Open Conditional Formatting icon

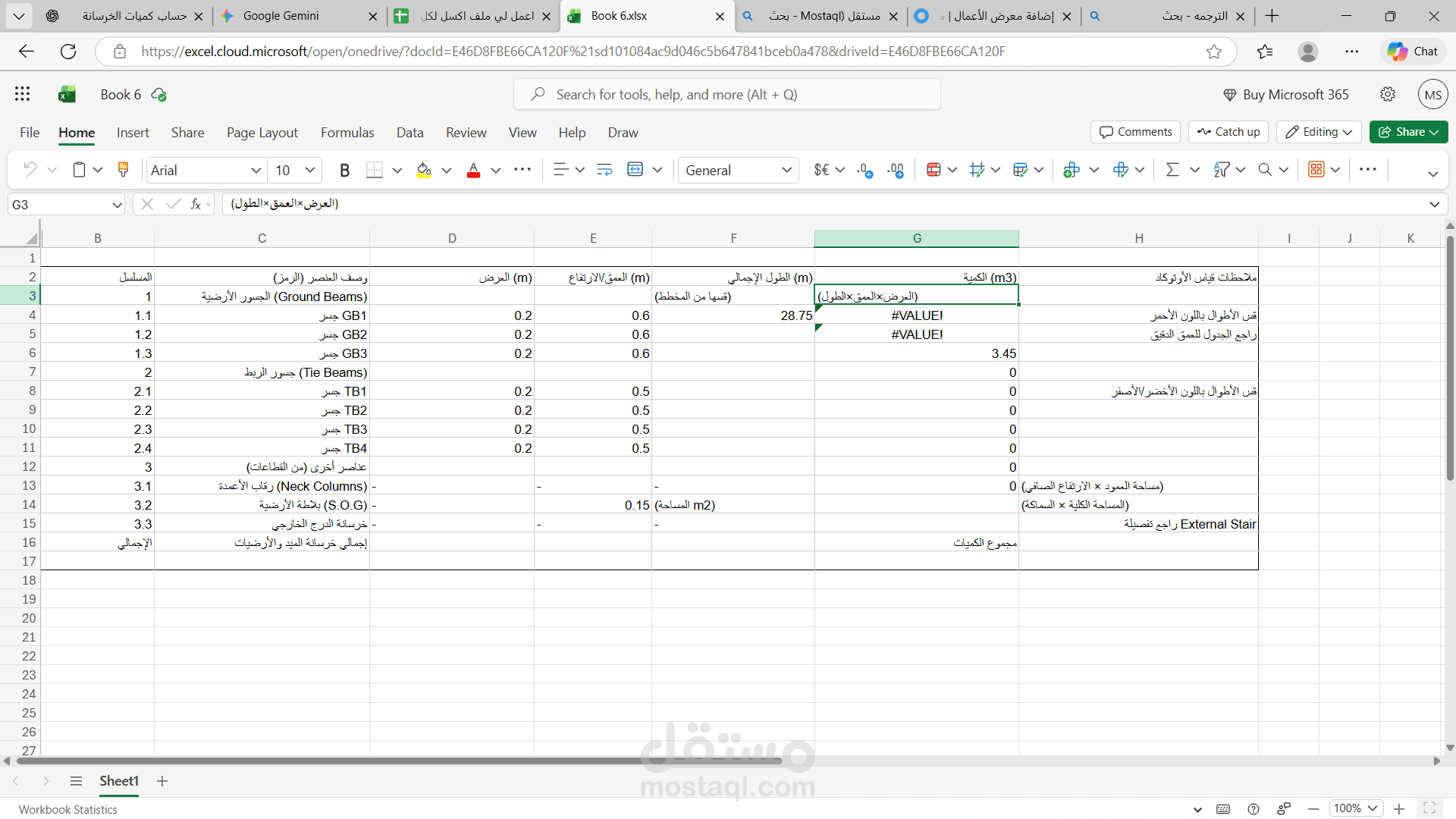click(x=934, y=170)
